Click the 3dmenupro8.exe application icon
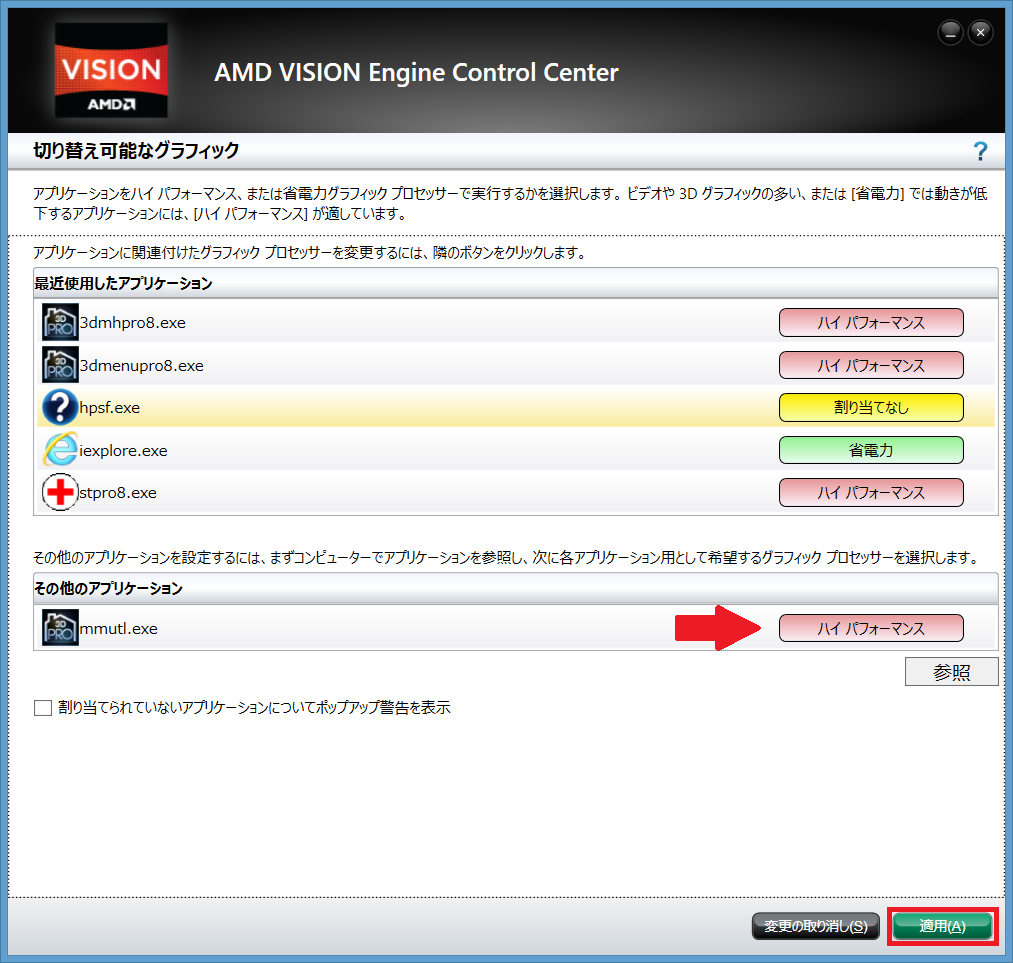 (60, 365)
